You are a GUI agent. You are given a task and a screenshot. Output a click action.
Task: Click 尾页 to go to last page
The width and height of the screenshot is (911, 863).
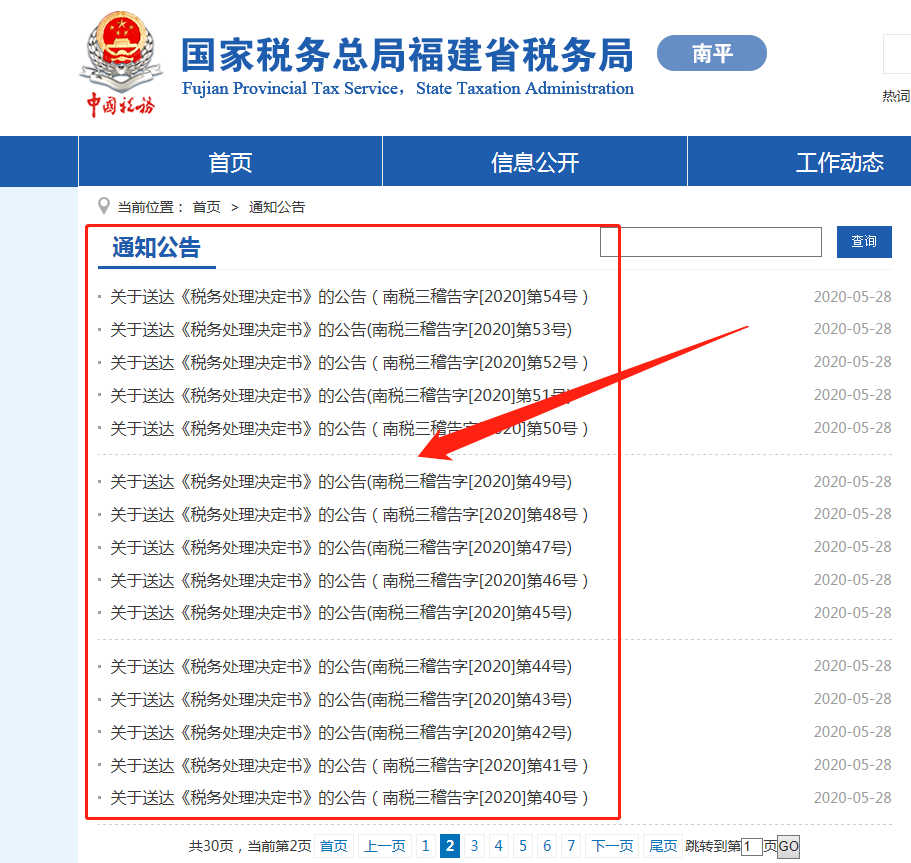pyautogui.click(x=662, y=846)
